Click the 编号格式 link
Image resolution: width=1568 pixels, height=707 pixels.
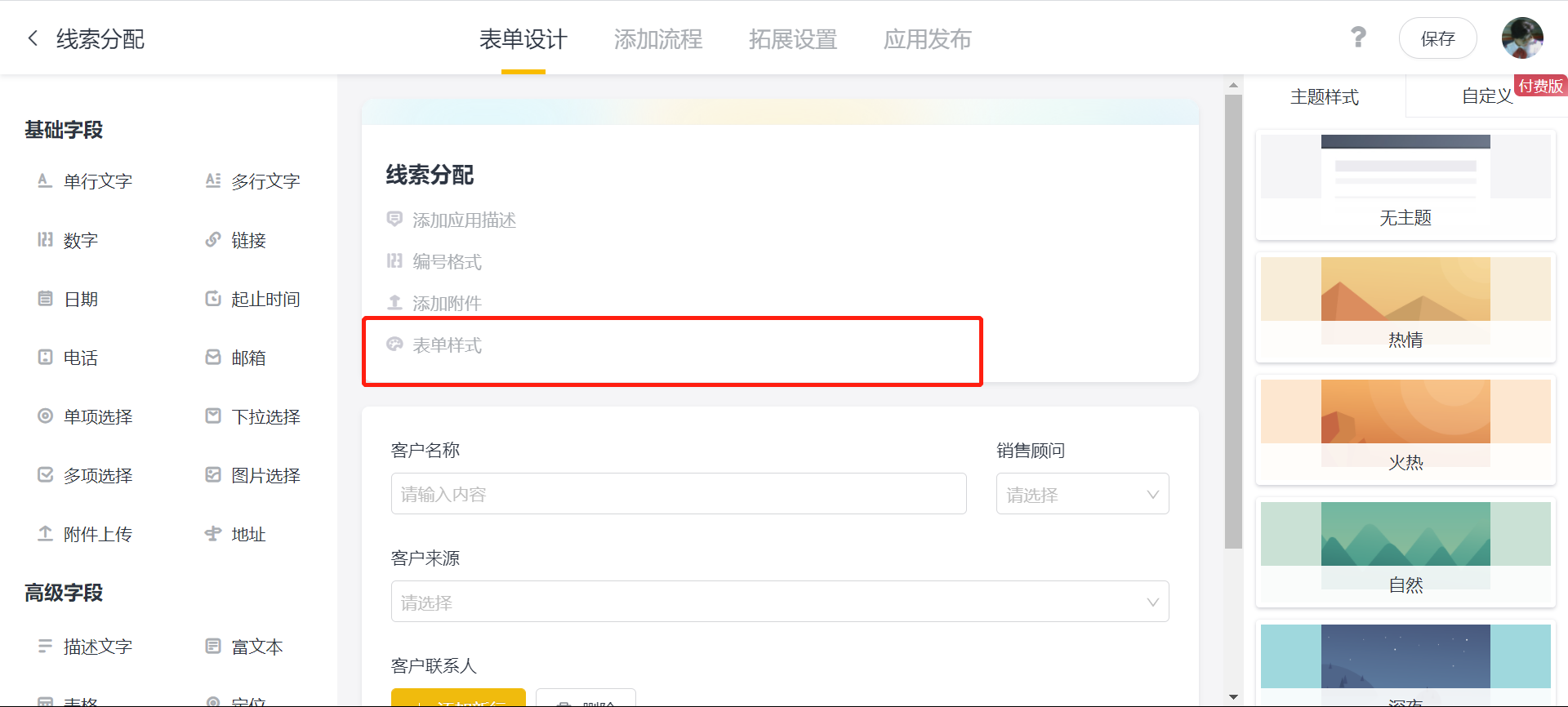(447, 262)
